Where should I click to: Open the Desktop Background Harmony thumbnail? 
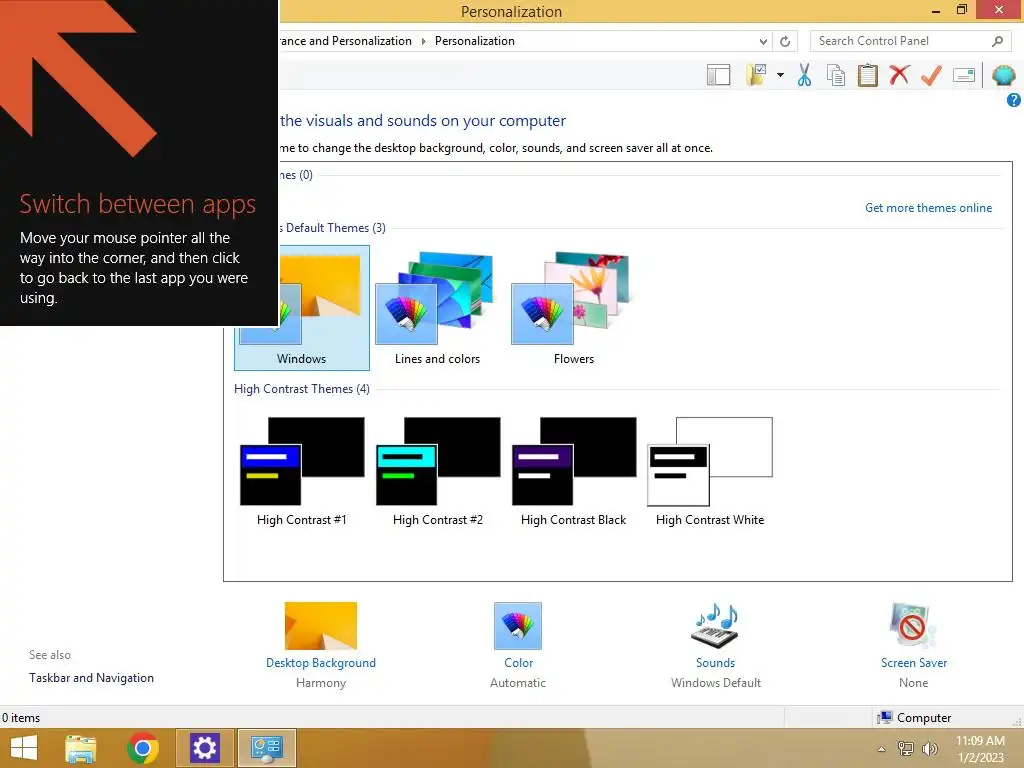[x=321, y=626]
